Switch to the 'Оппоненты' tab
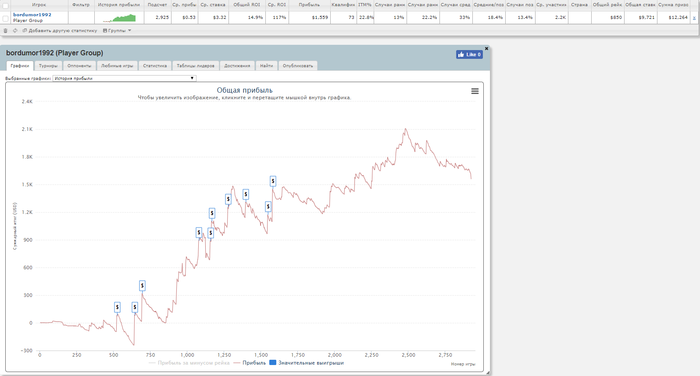700x376 pixels. [79, 66]
